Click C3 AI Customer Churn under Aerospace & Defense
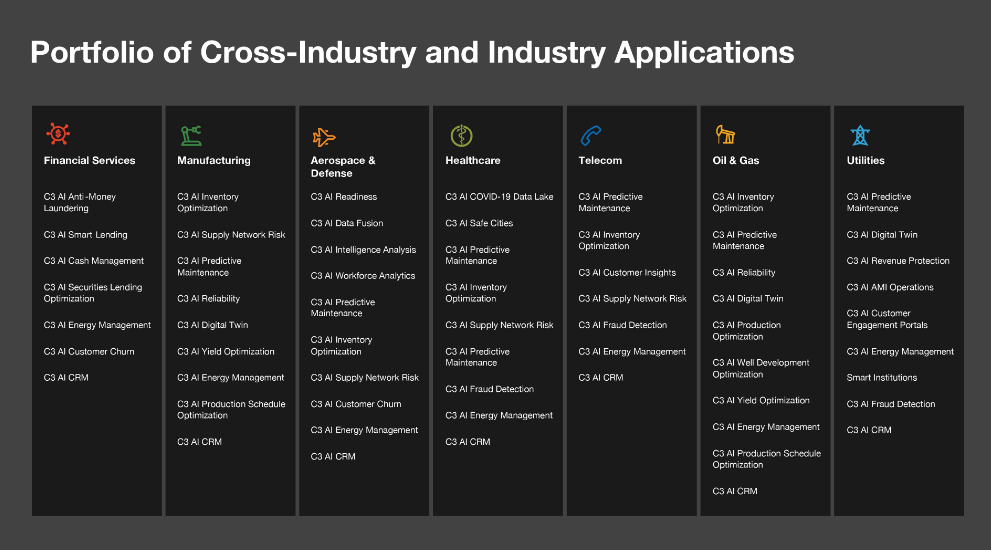The height and width of the screenshot is (550, 991). [x=356, y=404]
